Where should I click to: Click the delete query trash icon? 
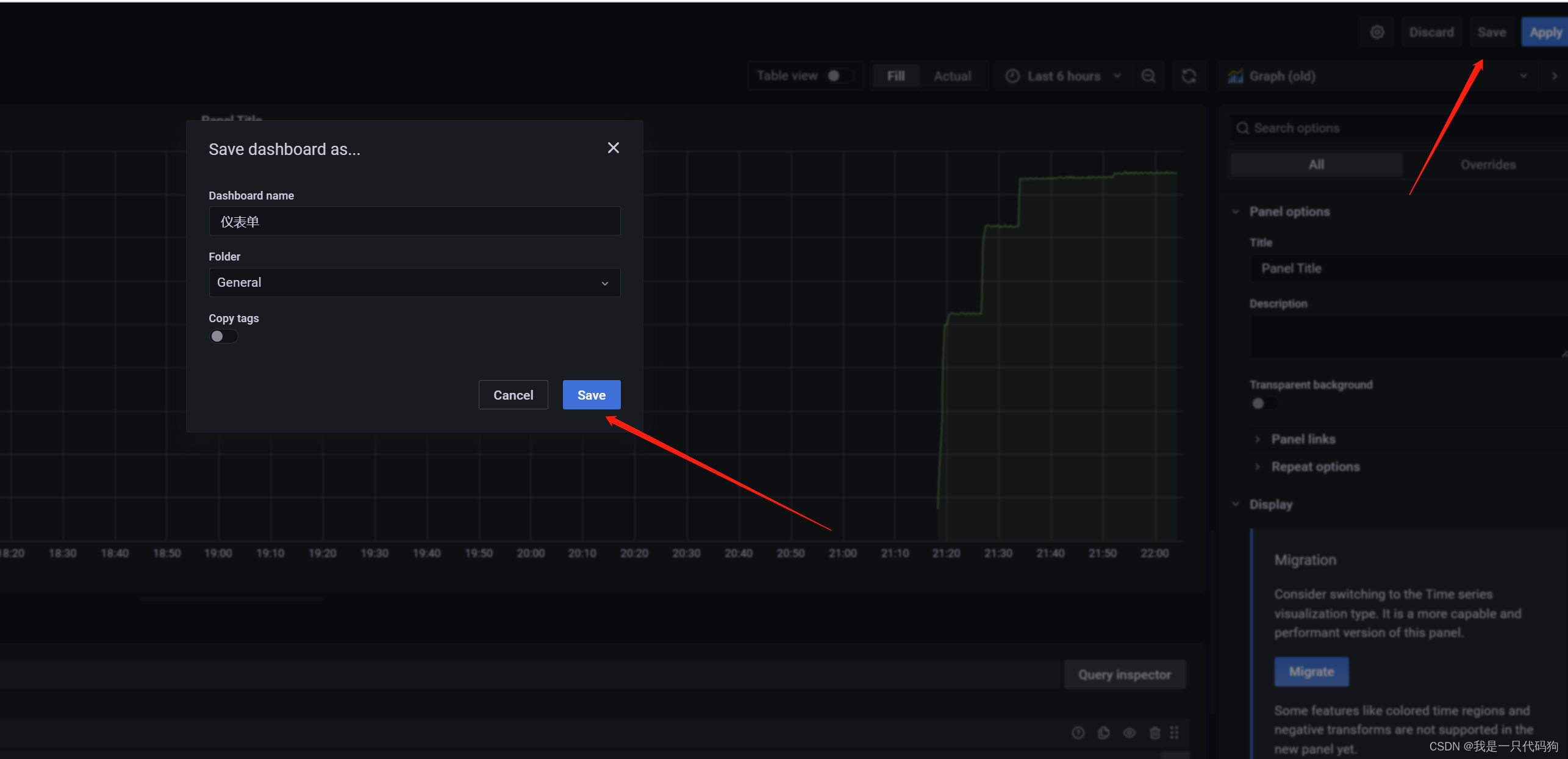pos(1155,733)
